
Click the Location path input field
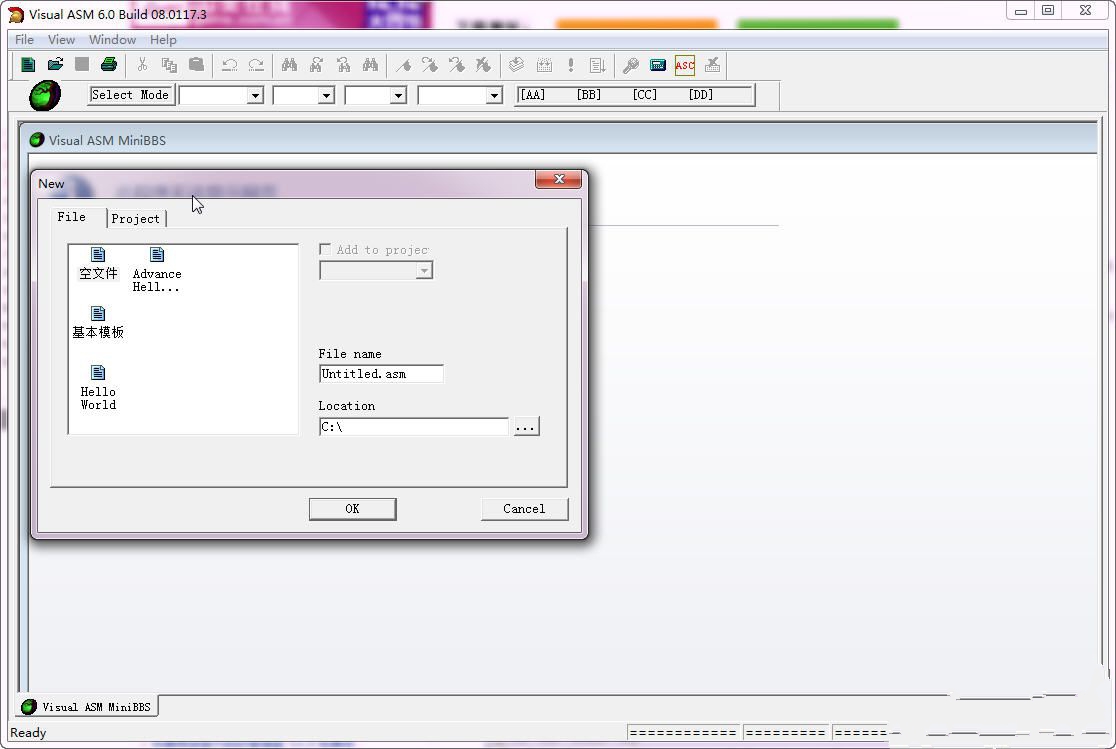click(x=414, y=426)
